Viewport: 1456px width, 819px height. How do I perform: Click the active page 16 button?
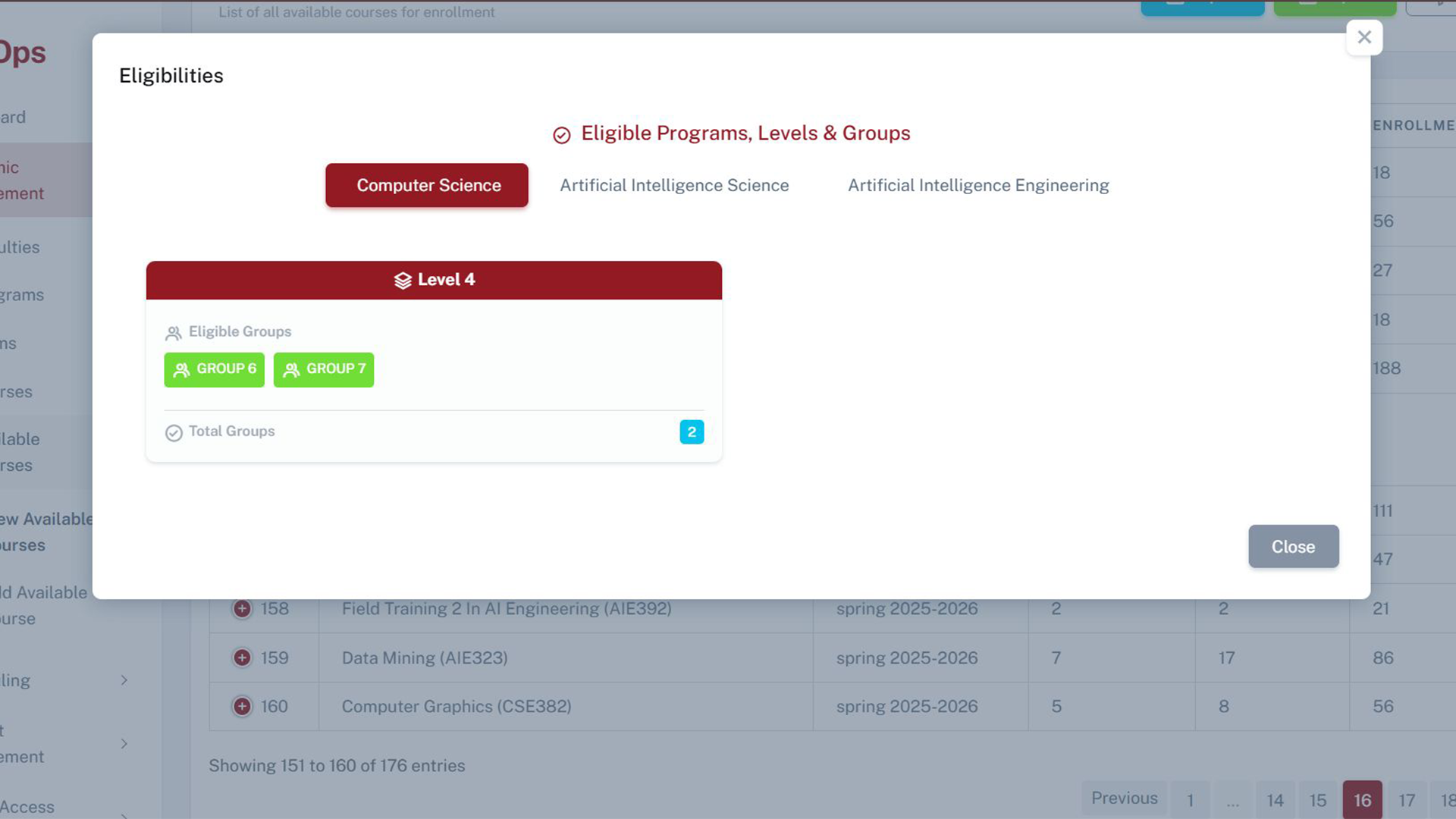1363,800
